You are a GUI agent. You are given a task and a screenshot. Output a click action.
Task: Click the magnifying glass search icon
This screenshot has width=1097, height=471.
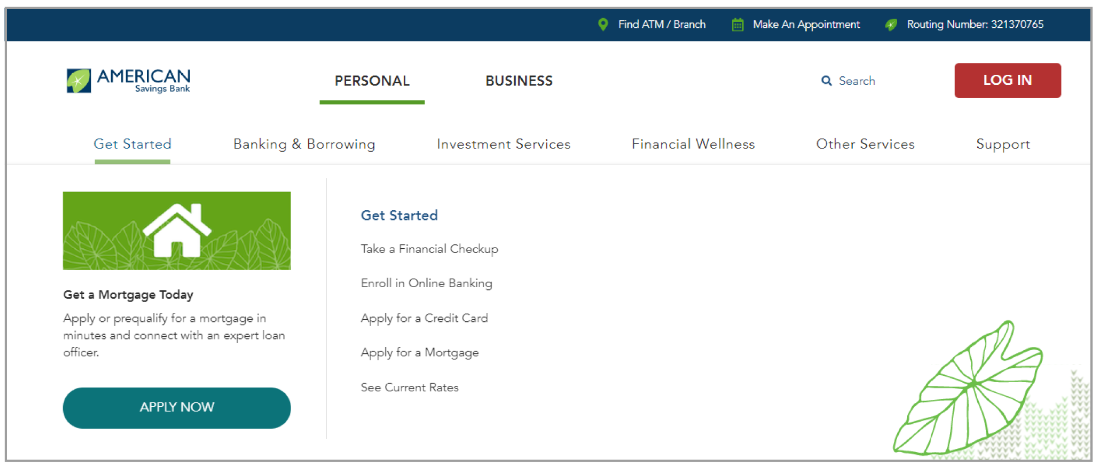click(826, 81)
